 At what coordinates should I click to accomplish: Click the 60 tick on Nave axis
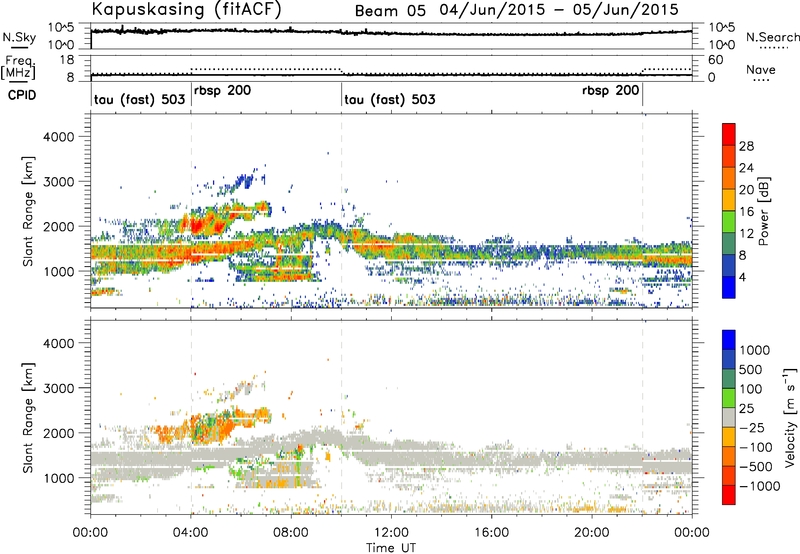pos(715,60)
